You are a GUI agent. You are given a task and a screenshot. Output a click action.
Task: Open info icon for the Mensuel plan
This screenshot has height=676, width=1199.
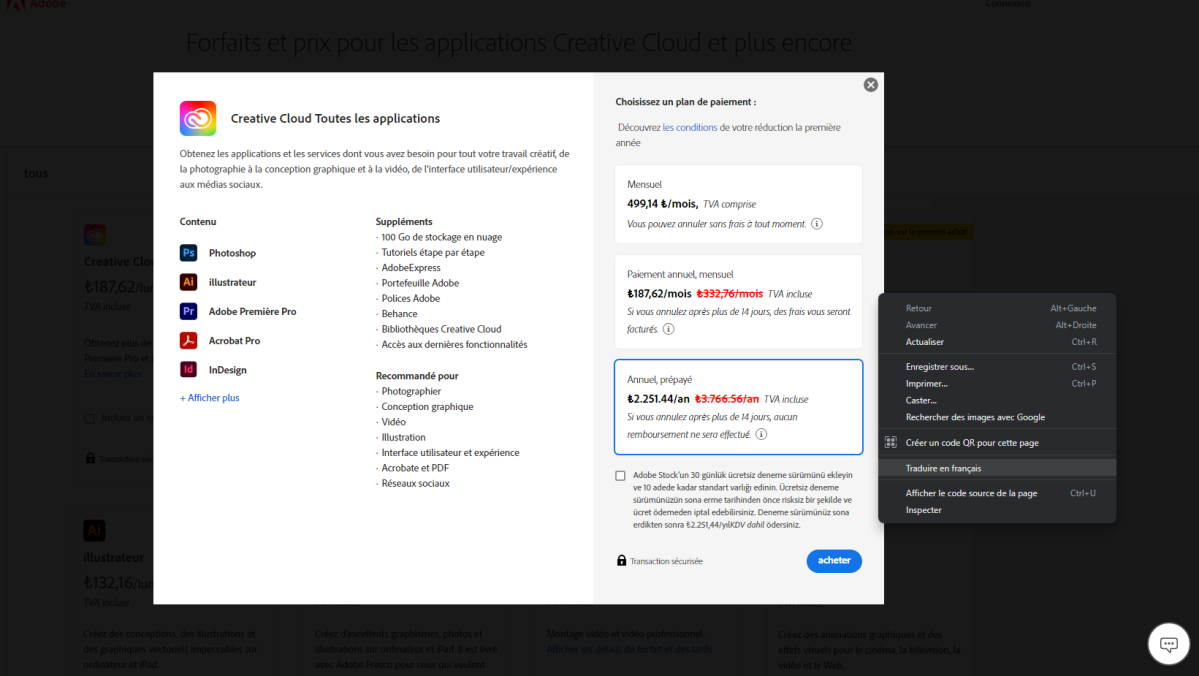(817, 224)
